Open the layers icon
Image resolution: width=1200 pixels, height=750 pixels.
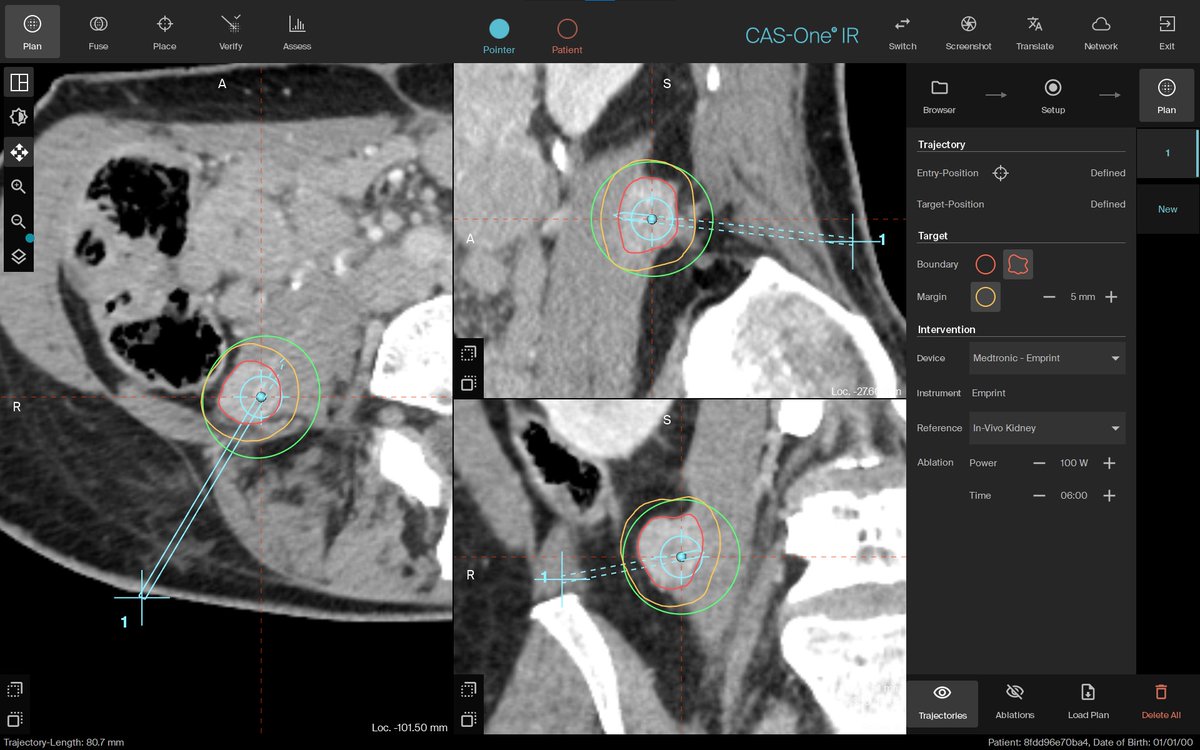click(18, 256)
